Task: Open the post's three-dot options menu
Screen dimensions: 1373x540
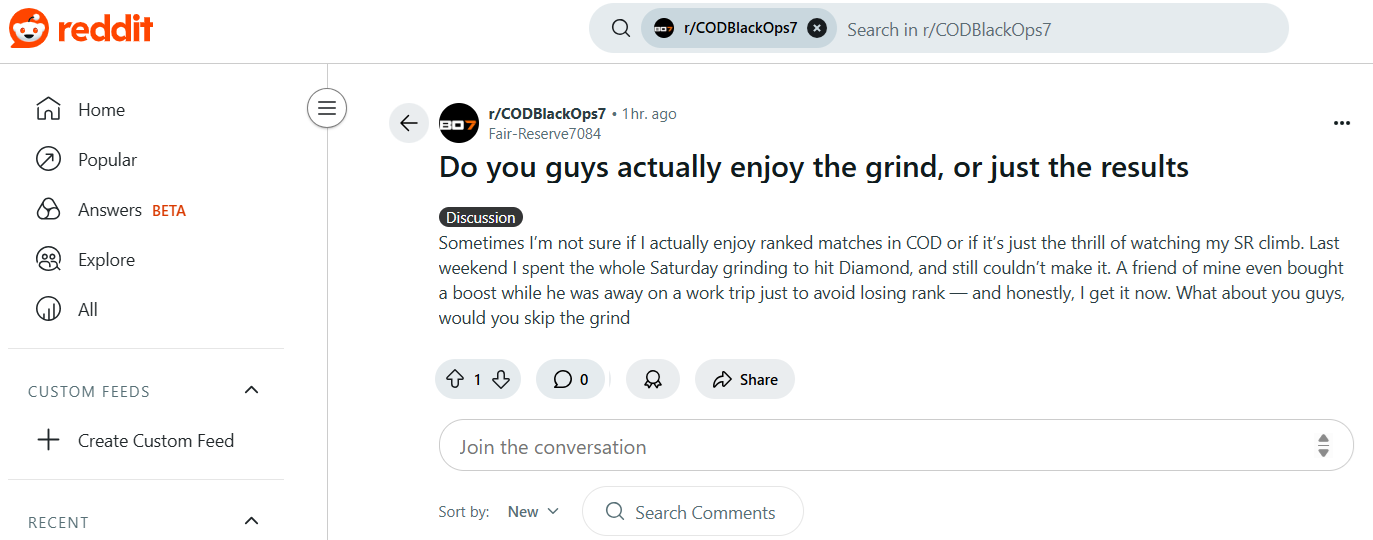Action: (x=1342, y=123)
